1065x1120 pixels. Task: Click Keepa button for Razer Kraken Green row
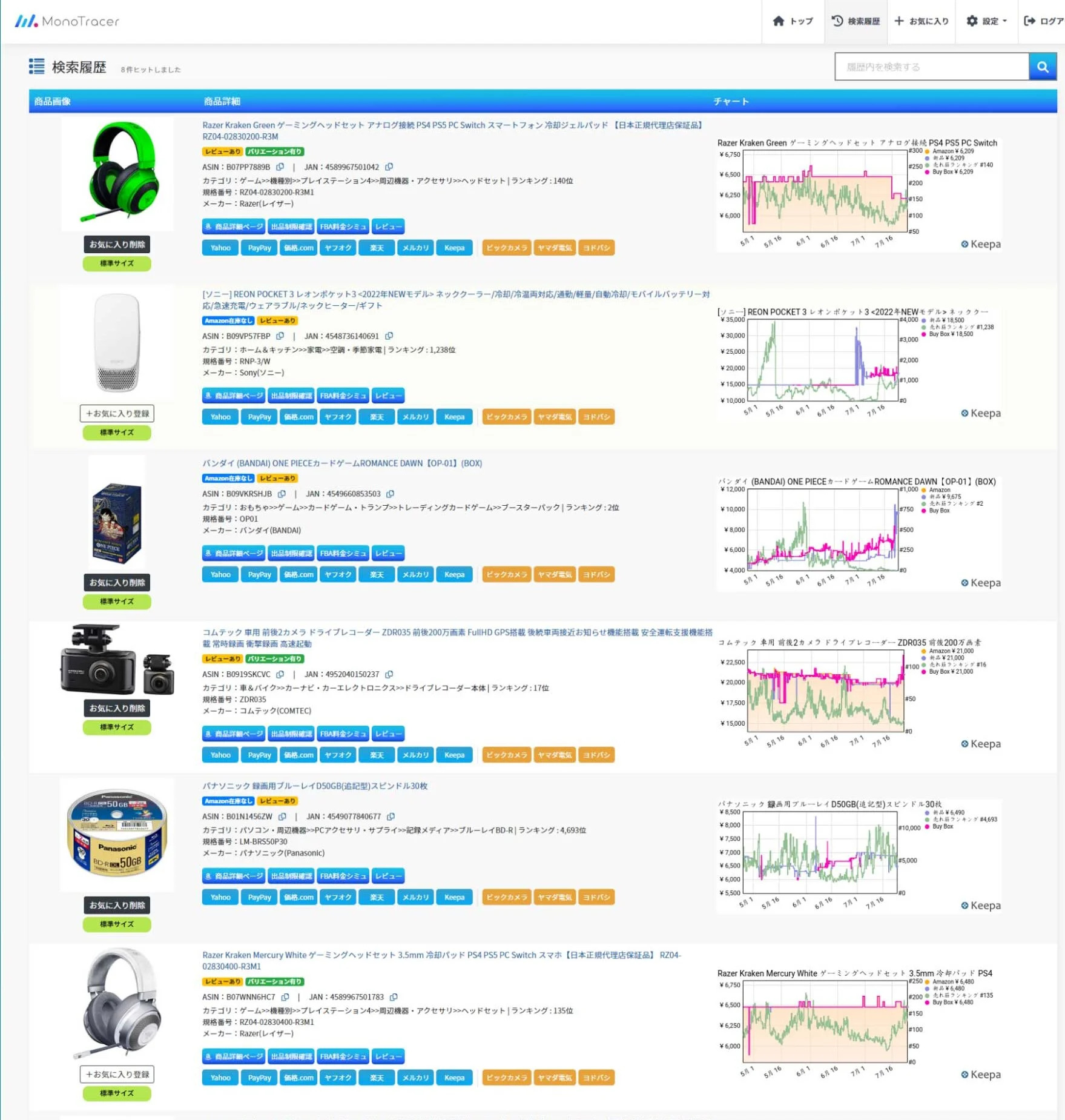coord(454,248)
